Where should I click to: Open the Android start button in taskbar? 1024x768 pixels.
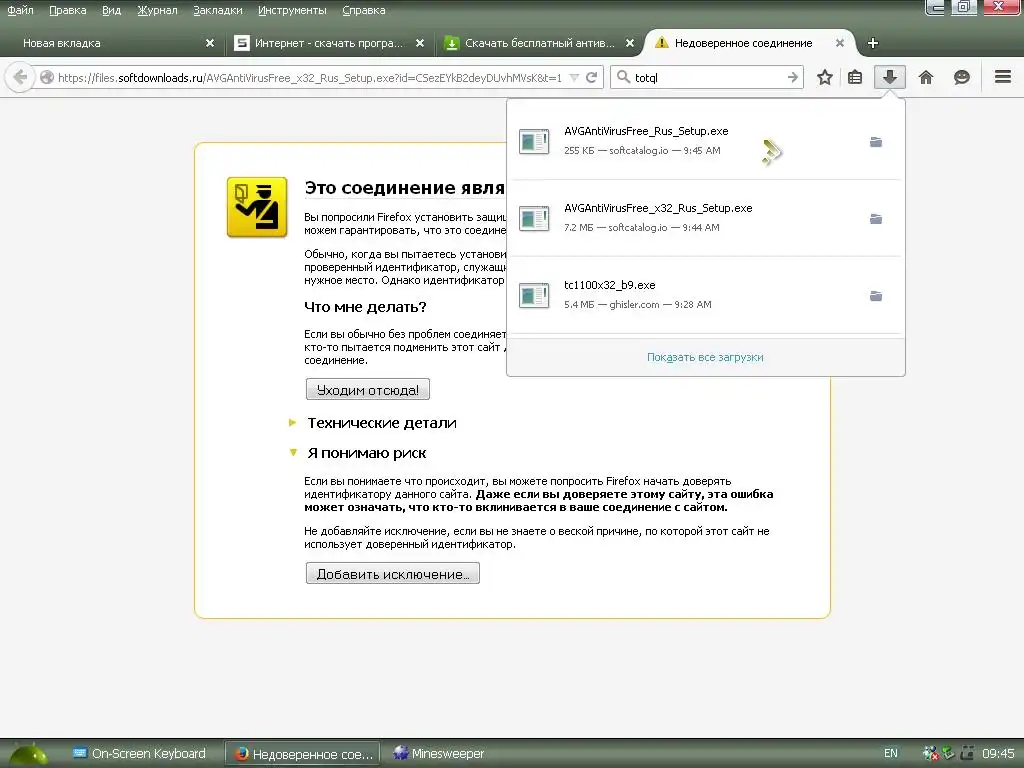point(28,754)
